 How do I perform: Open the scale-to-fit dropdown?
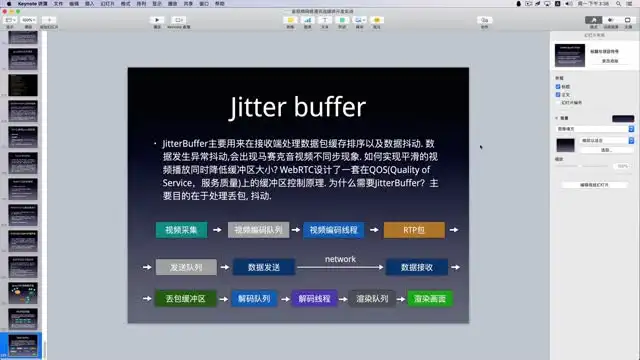607,140
